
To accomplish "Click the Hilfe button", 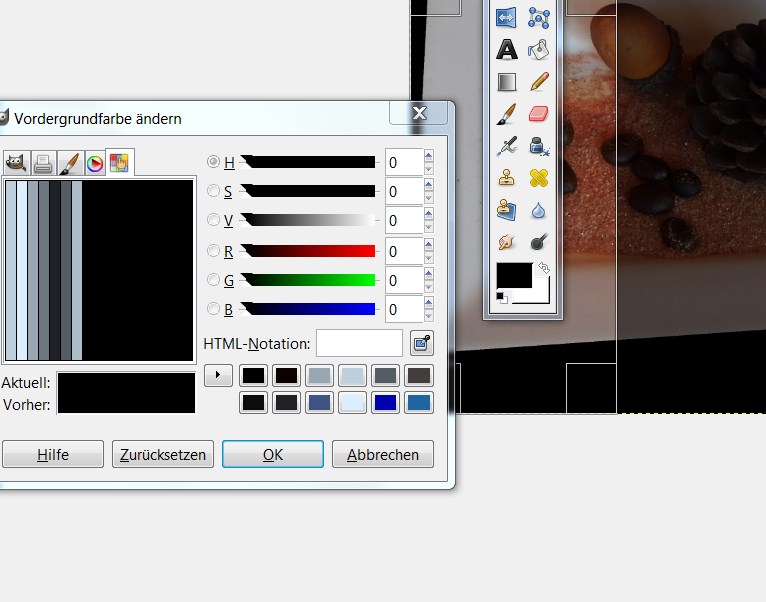I will click(x=53, y=454).
